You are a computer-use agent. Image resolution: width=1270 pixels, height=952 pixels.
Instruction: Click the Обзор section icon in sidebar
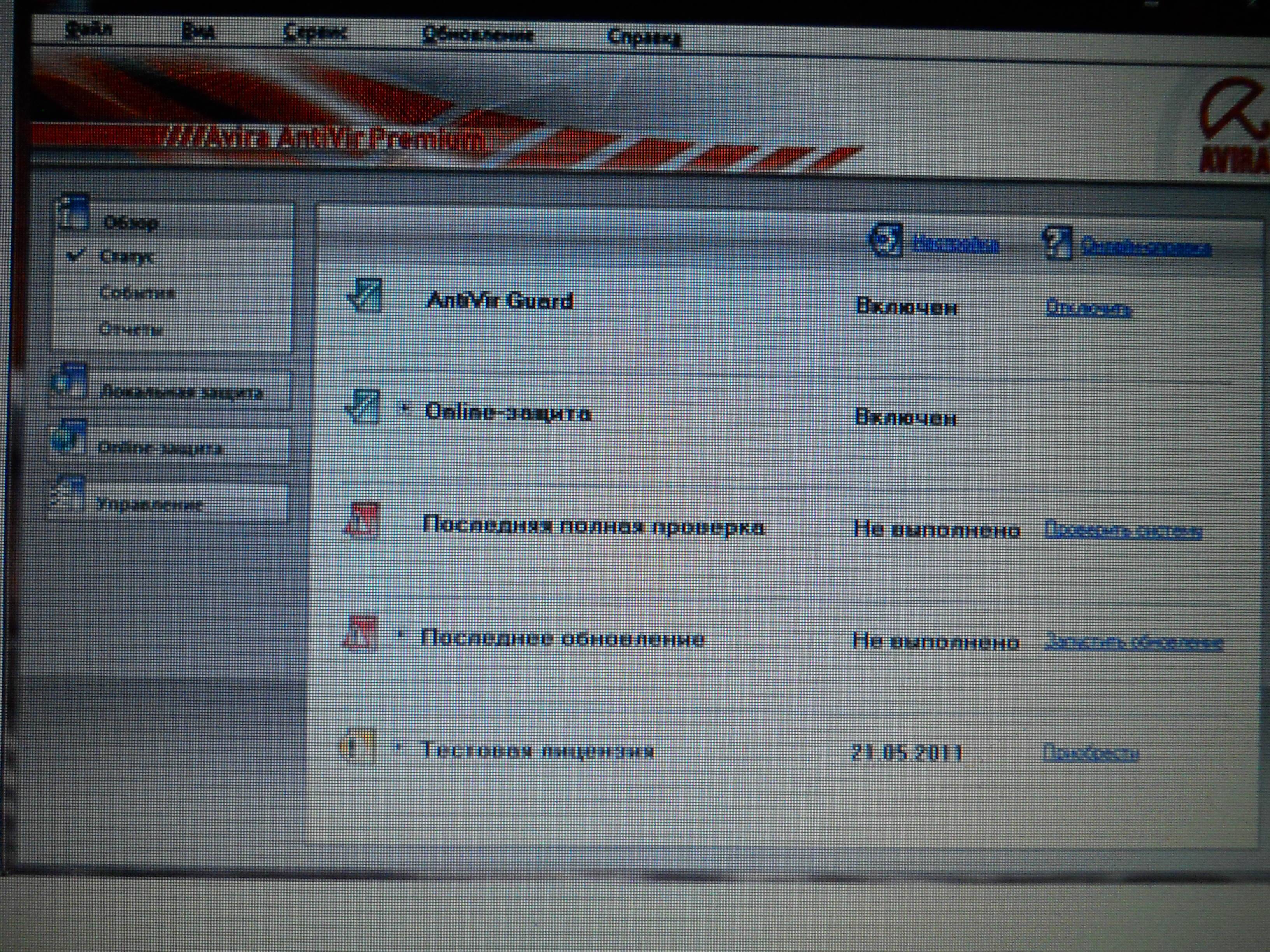click(x=72, y=212)
